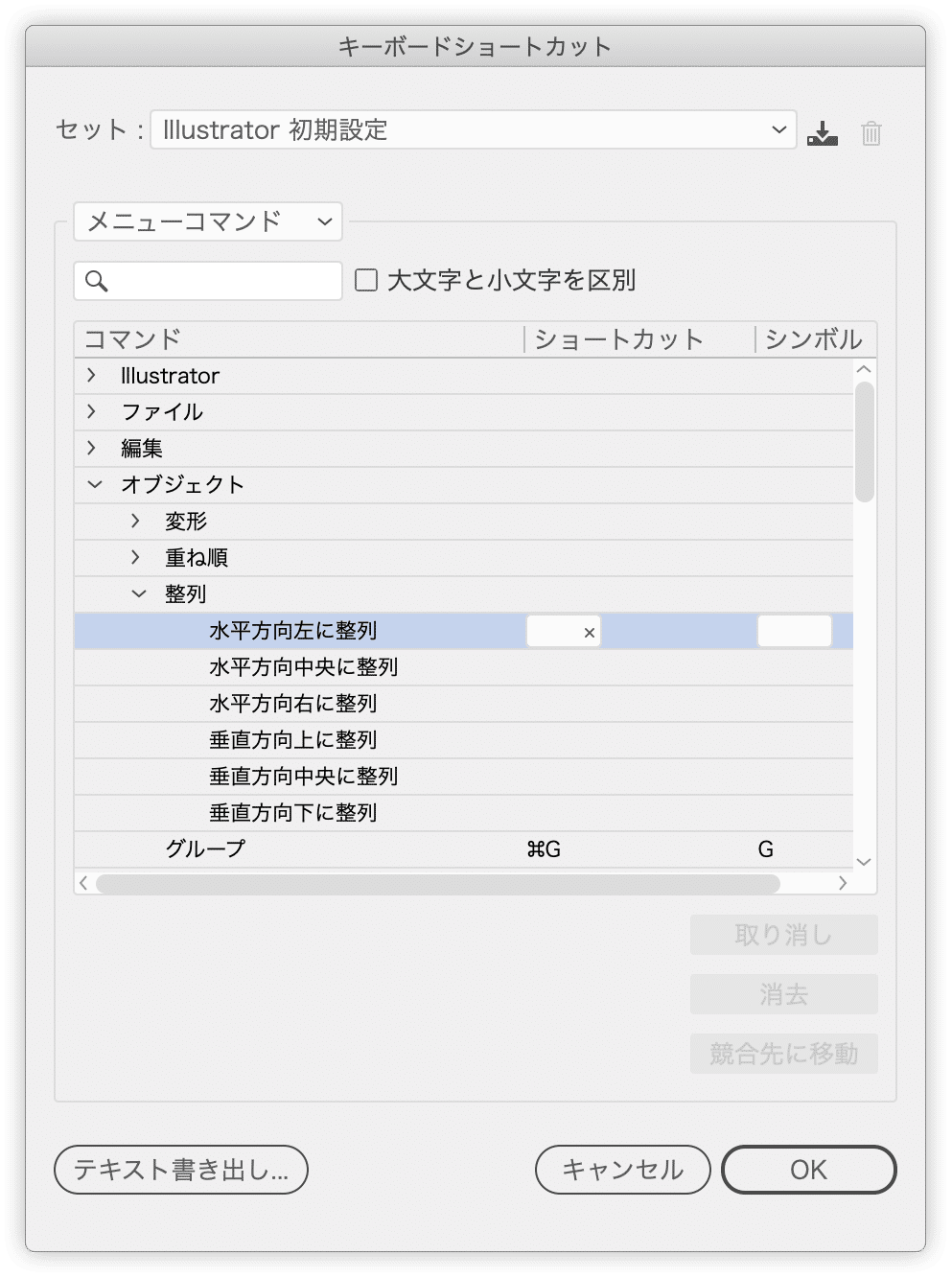Enable the 大文字と小文字を区別 checkbox
The image size is (952, 1278).
(x=366, y=279)
